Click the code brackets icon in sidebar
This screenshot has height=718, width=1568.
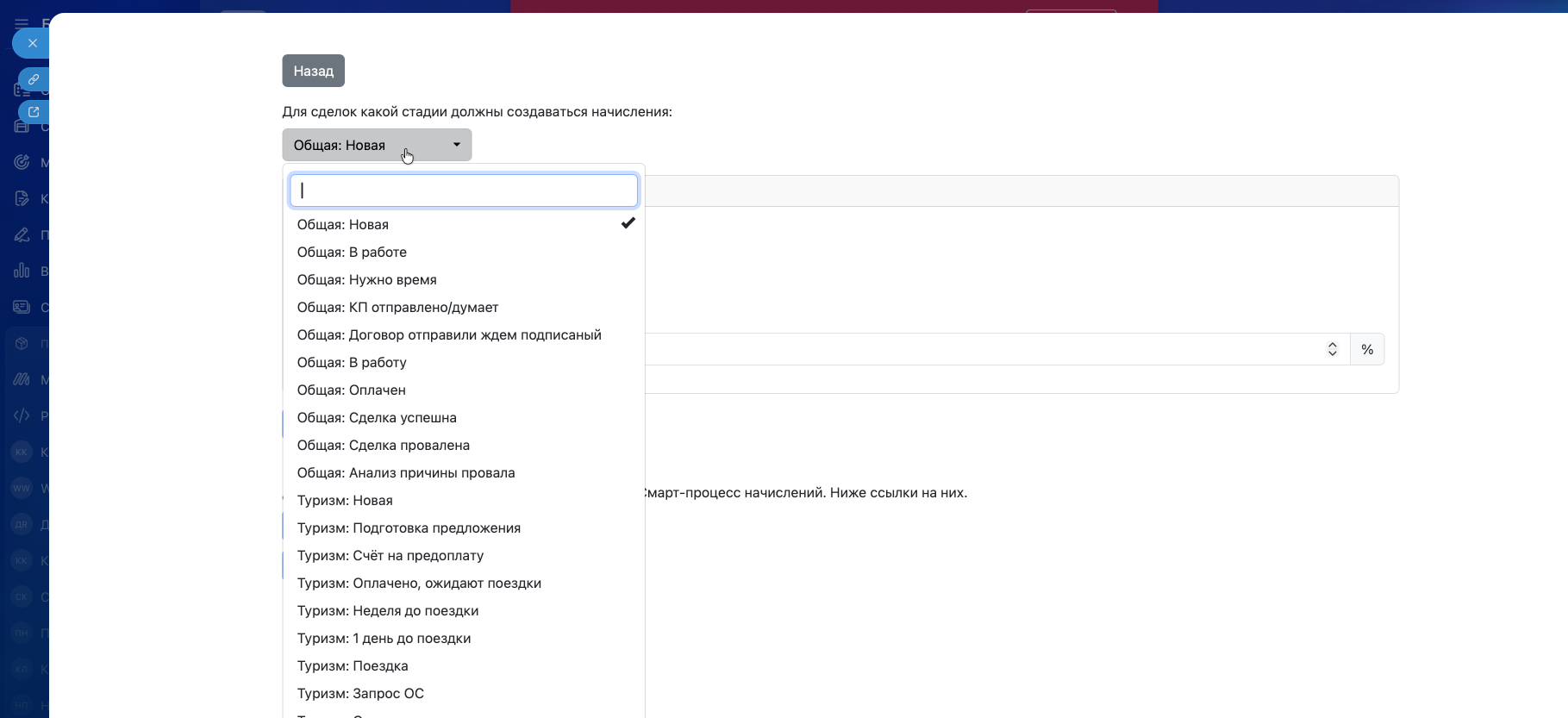(x=22, y=415)
